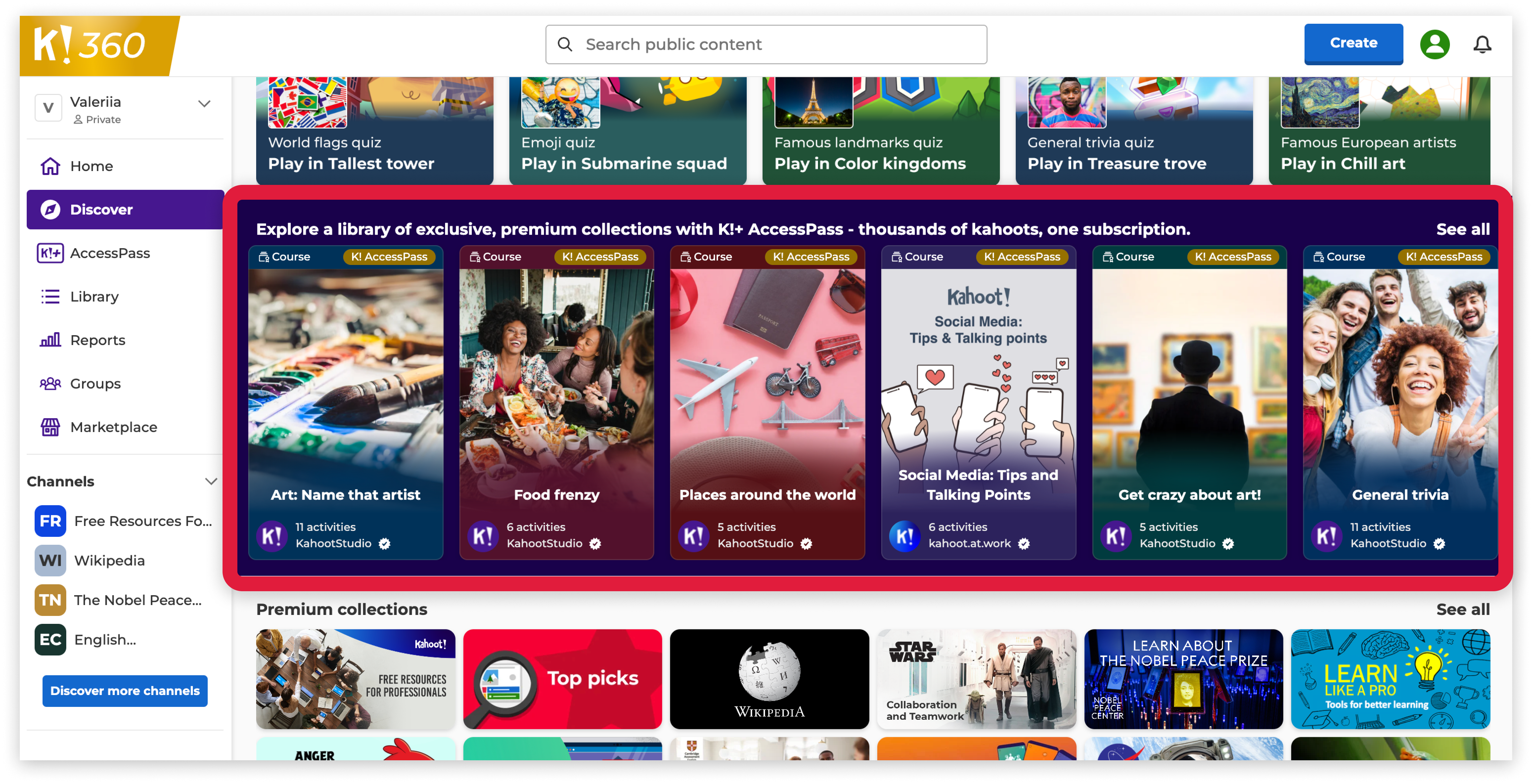Click the blue Create button
This screenshot has height=784, width=1533.
point(1353,44)
